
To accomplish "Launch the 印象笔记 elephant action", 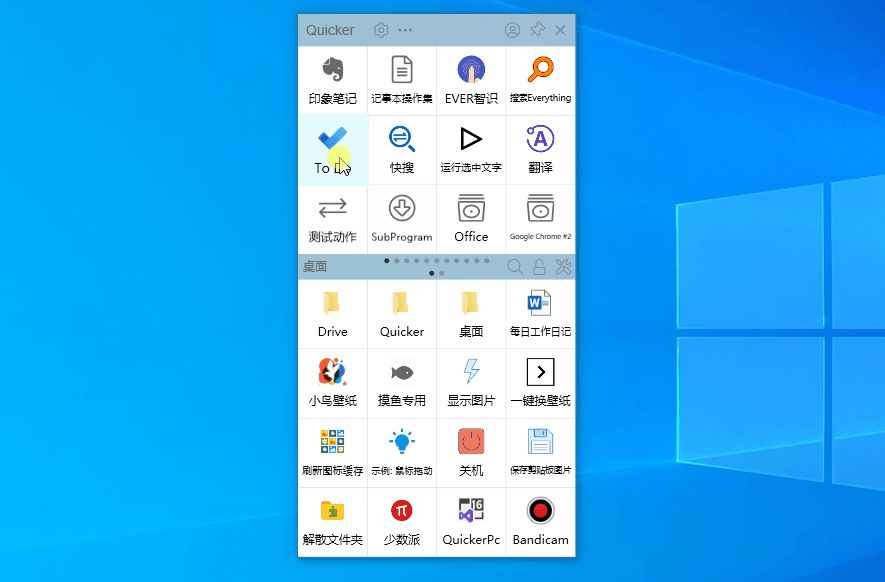I will (332, 81).
